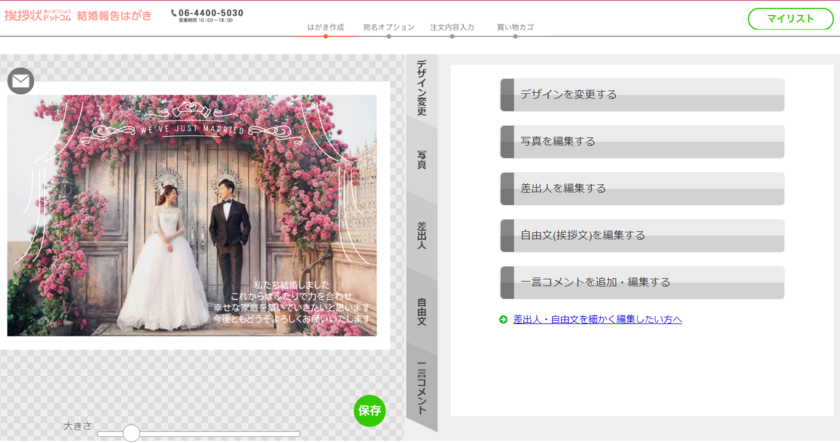This screenshot has height=443, width=840.
Task: Click the green 保存 save button
Action: click(370, 410)
